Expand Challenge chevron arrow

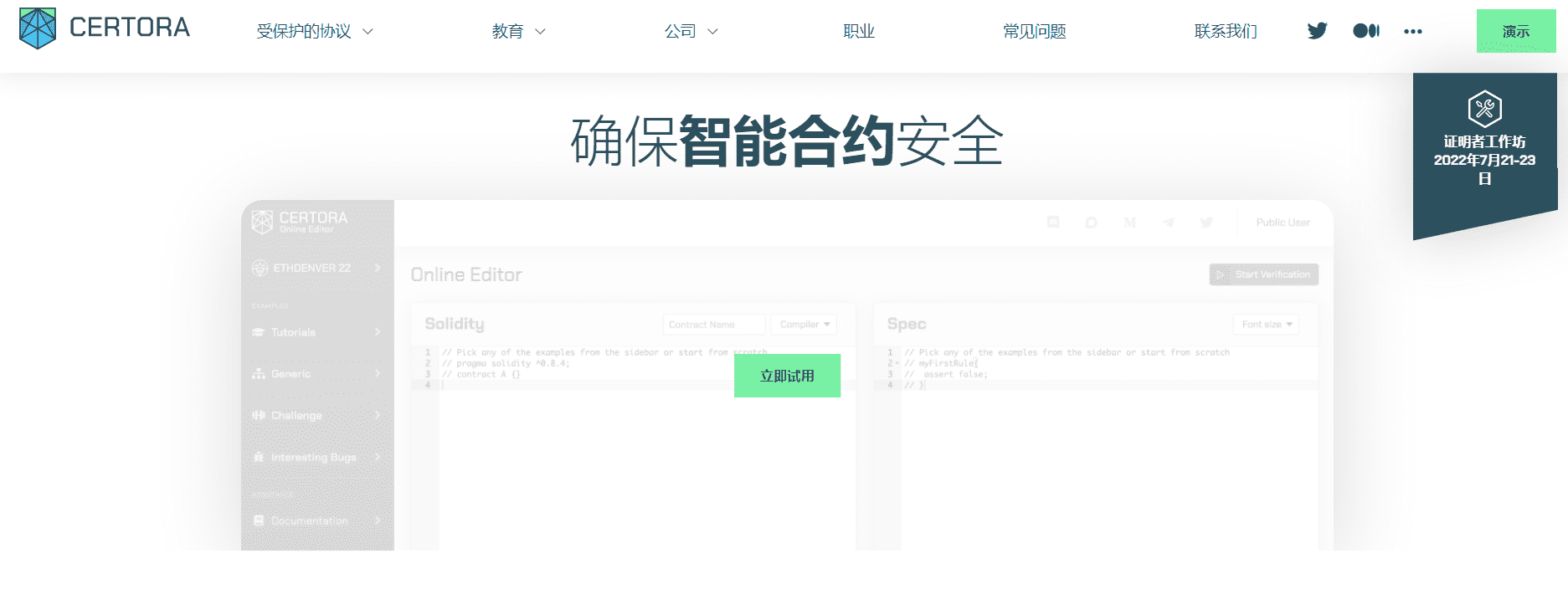pos(378,415)
